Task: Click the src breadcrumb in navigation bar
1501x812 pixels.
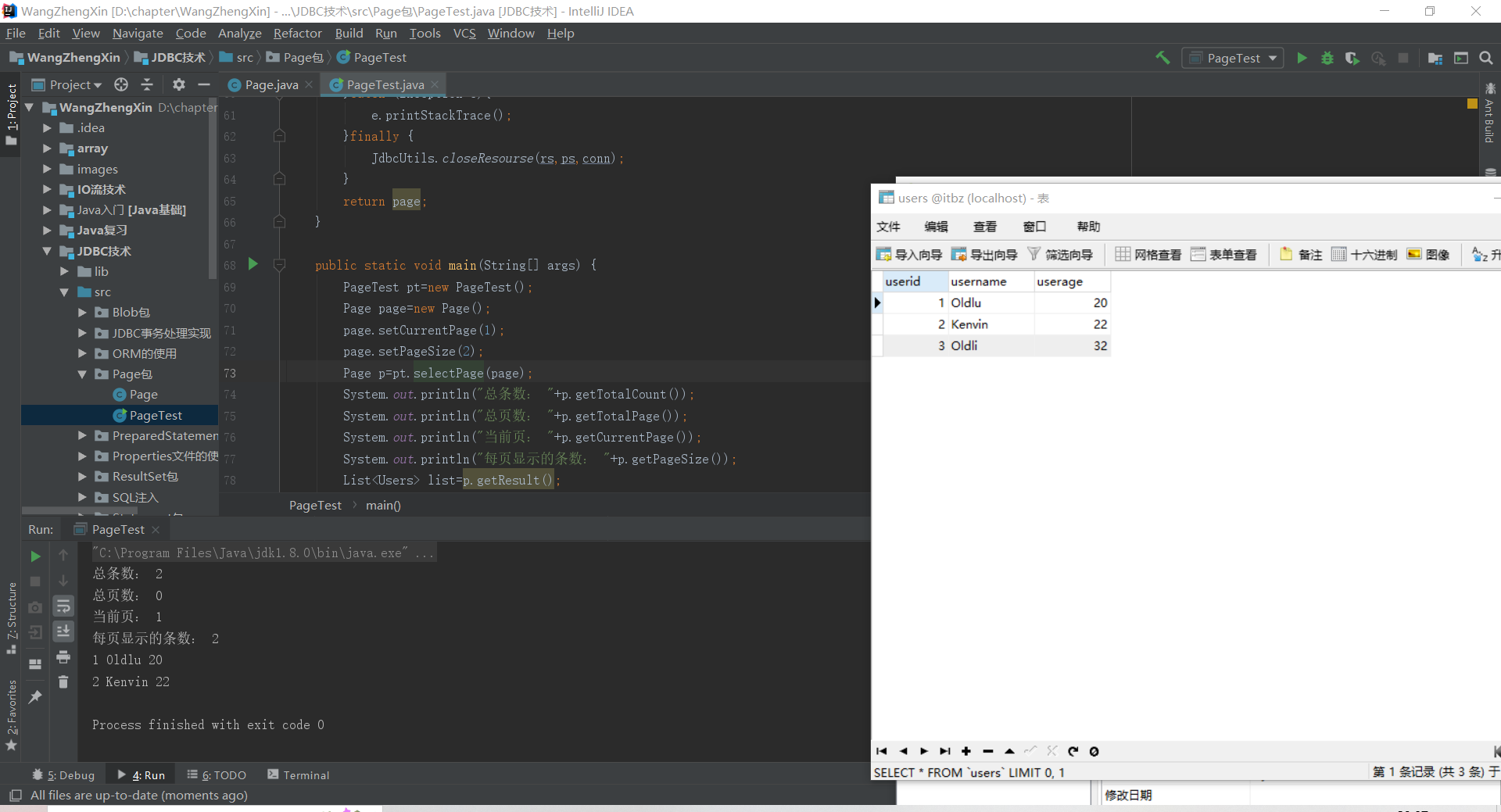Action: (x=237, y=57)
